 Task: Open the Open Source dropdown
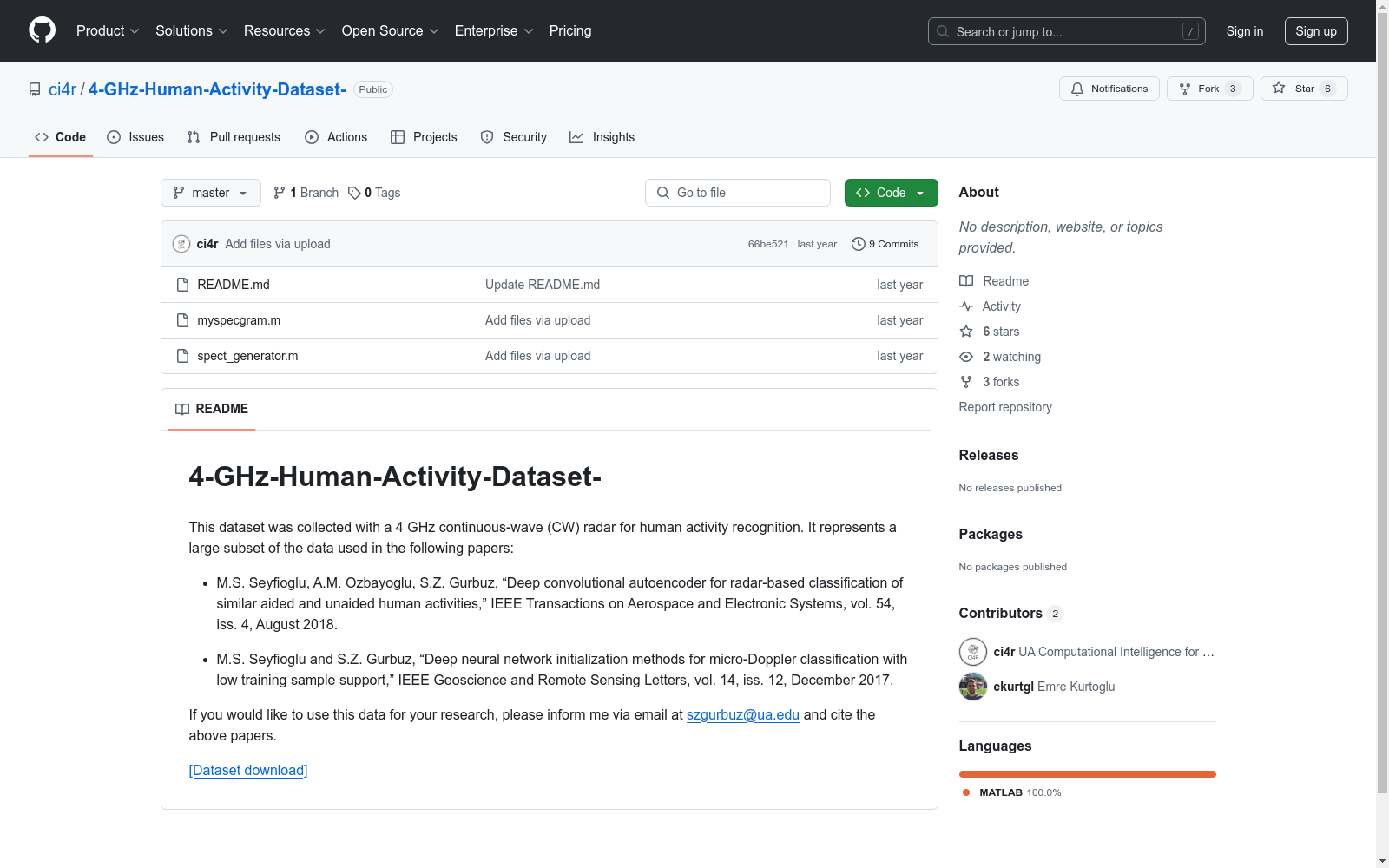(391, 30)
